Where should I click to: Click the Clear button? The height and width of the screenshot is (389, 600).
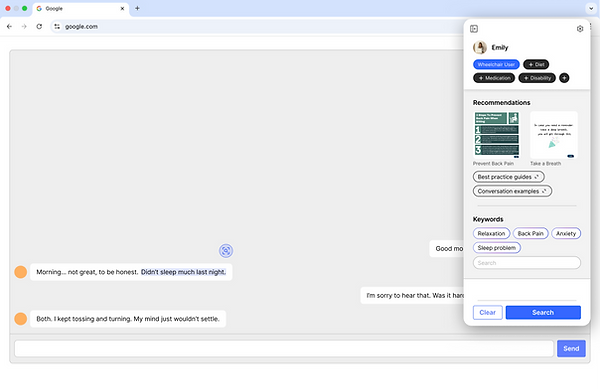pyautogui.click(x=488, y=312)
